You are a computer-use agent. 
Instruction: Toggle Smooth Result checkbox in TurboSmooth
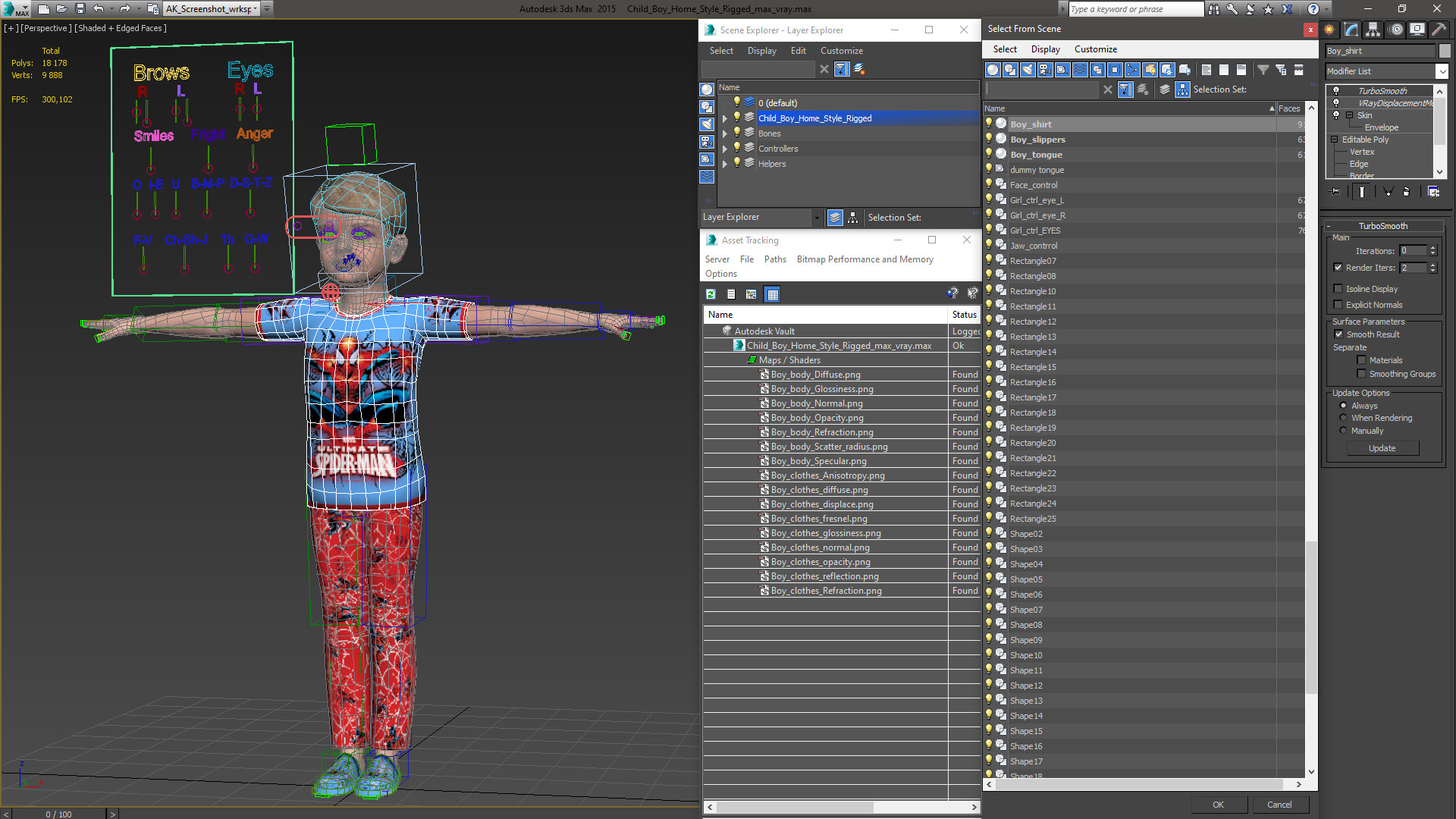point(1339,334)
